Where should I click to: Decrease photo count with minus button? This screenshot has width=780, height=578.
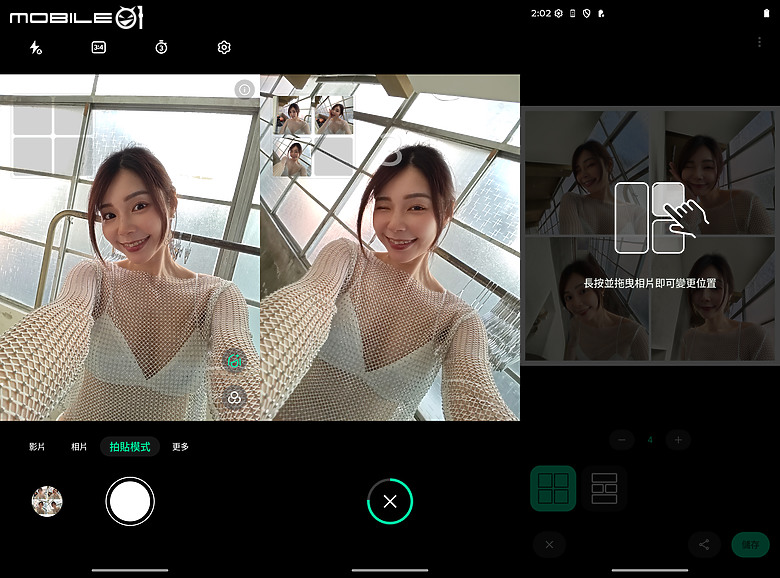pyautogui.click(x=622, y=440)
